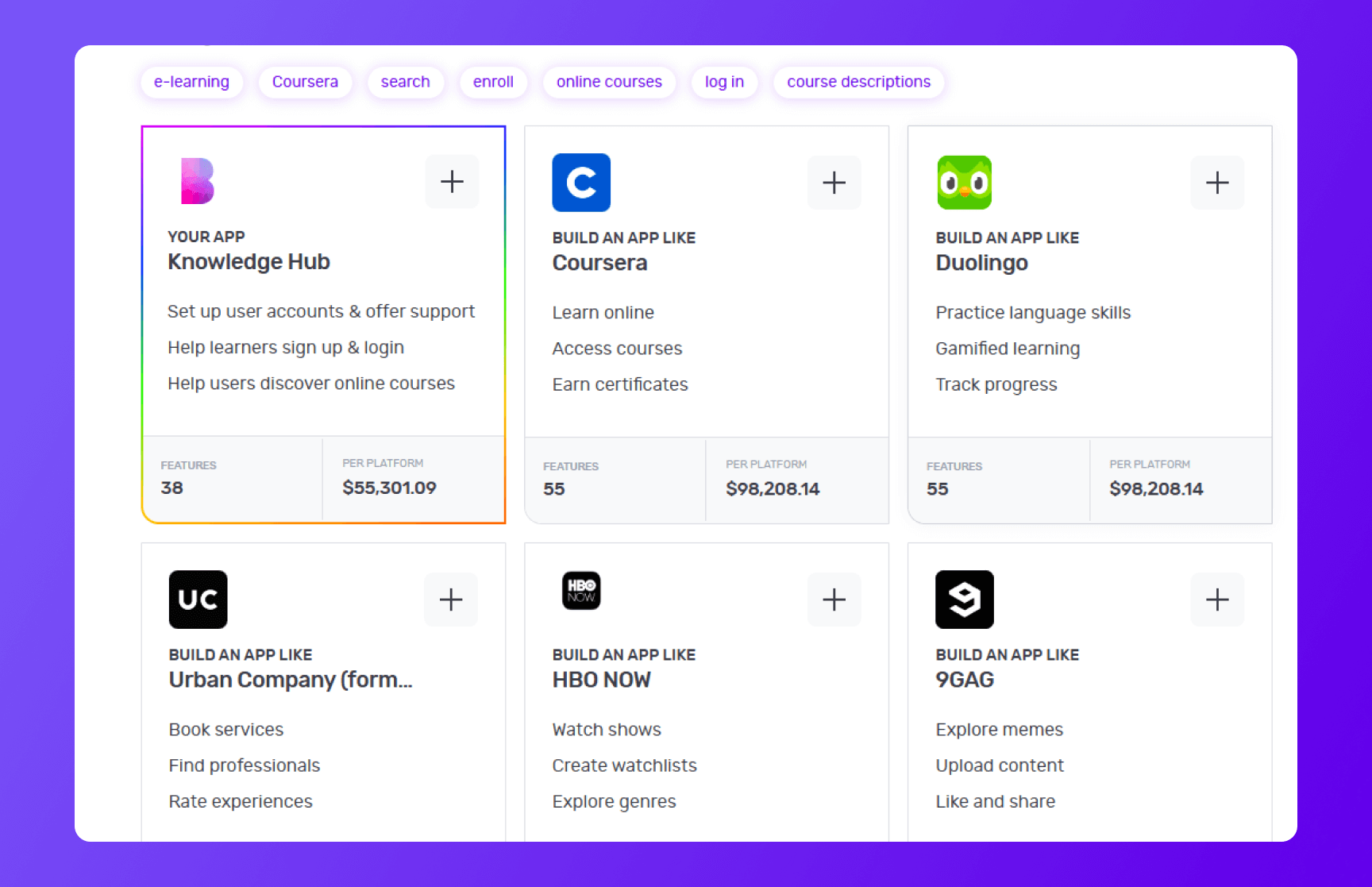Click 'Like and share' text
The width and height of the screenshot is (1372, 887).
[996, 801]
